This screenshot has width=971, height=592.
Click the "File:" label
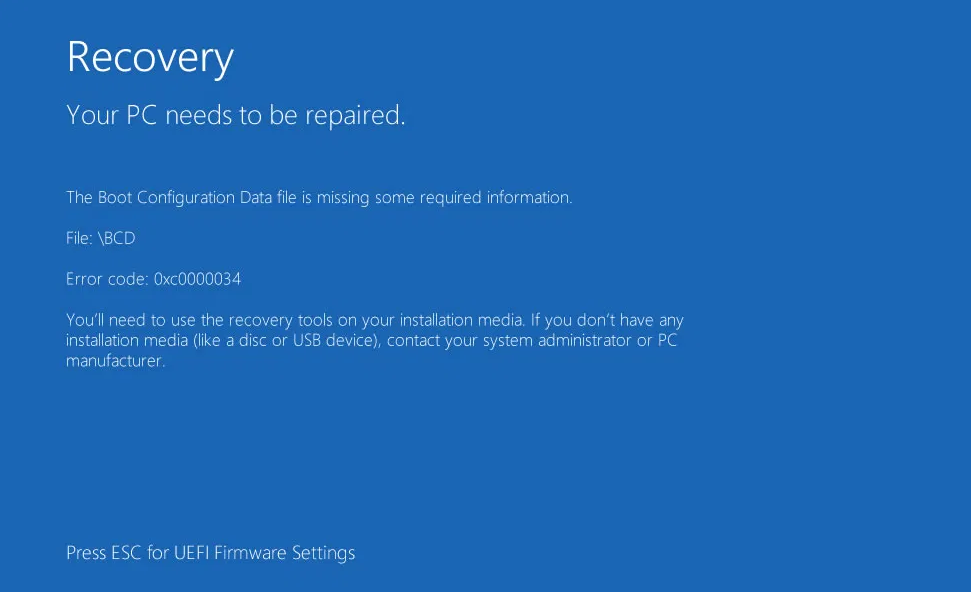point(80,238)
